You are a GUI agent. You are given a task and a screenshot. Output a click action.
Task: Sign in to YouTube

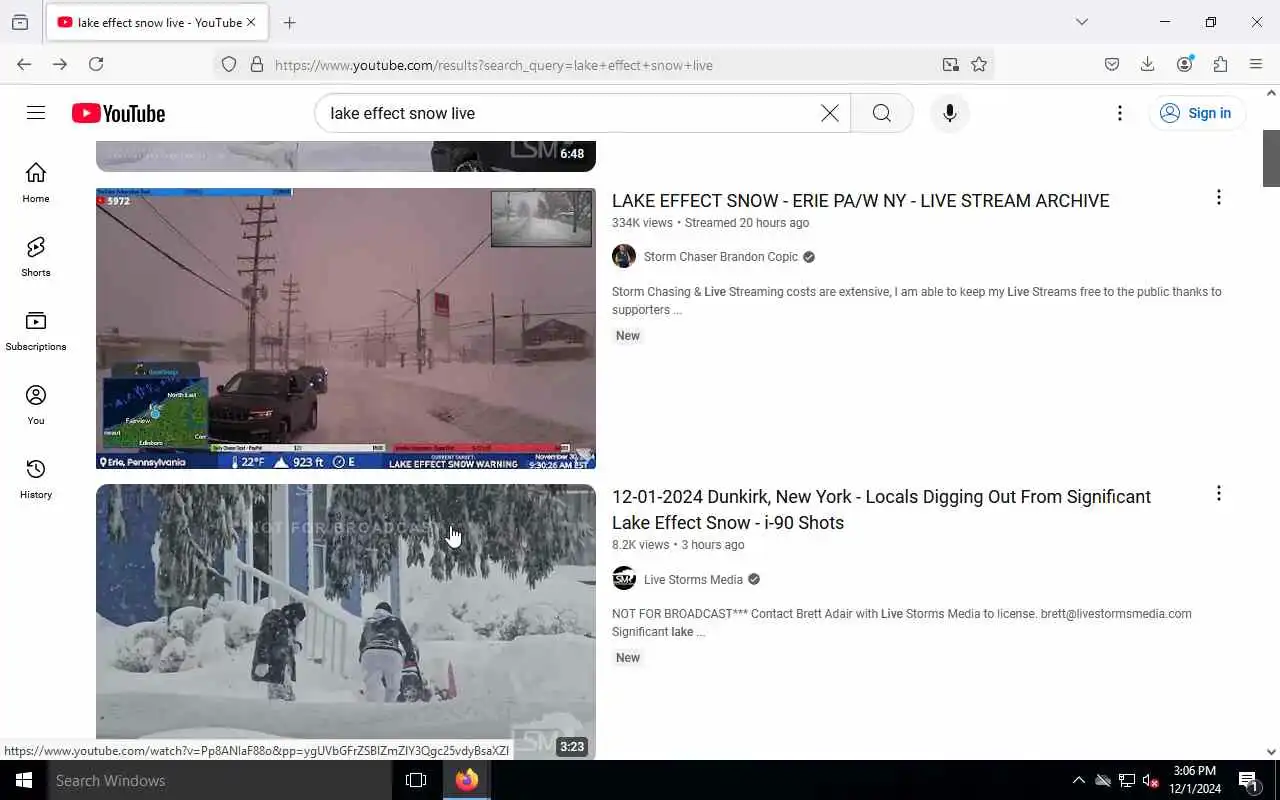click(x=1196, y=113)
